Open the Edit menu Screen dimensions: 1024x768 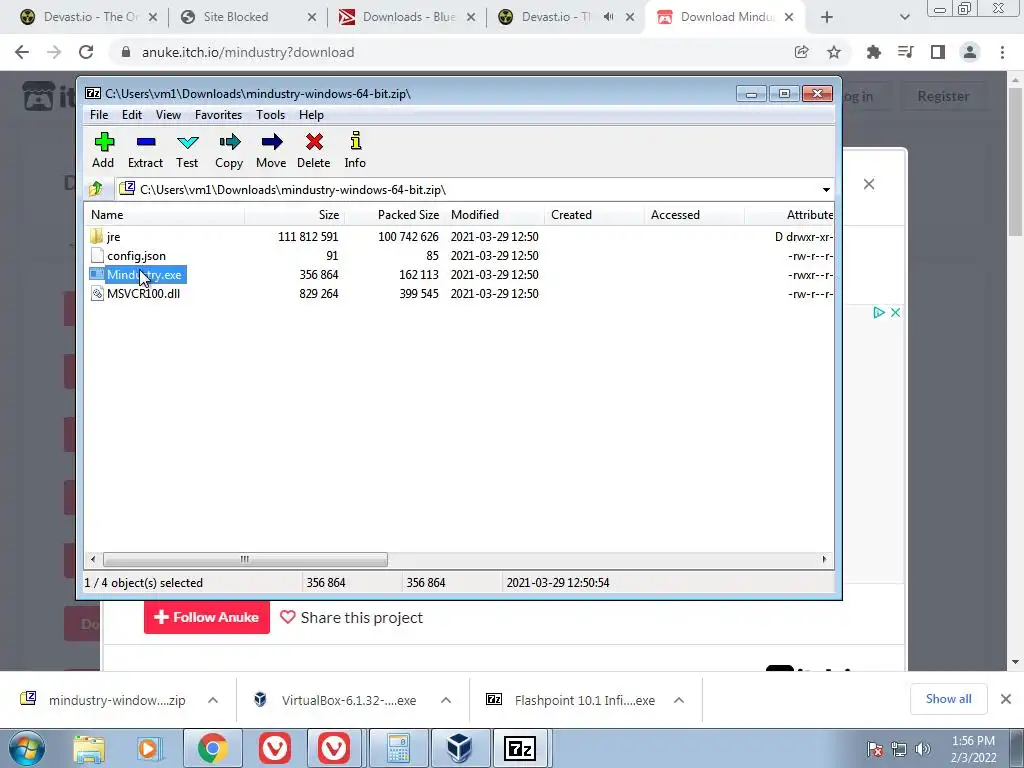(131, 115)
